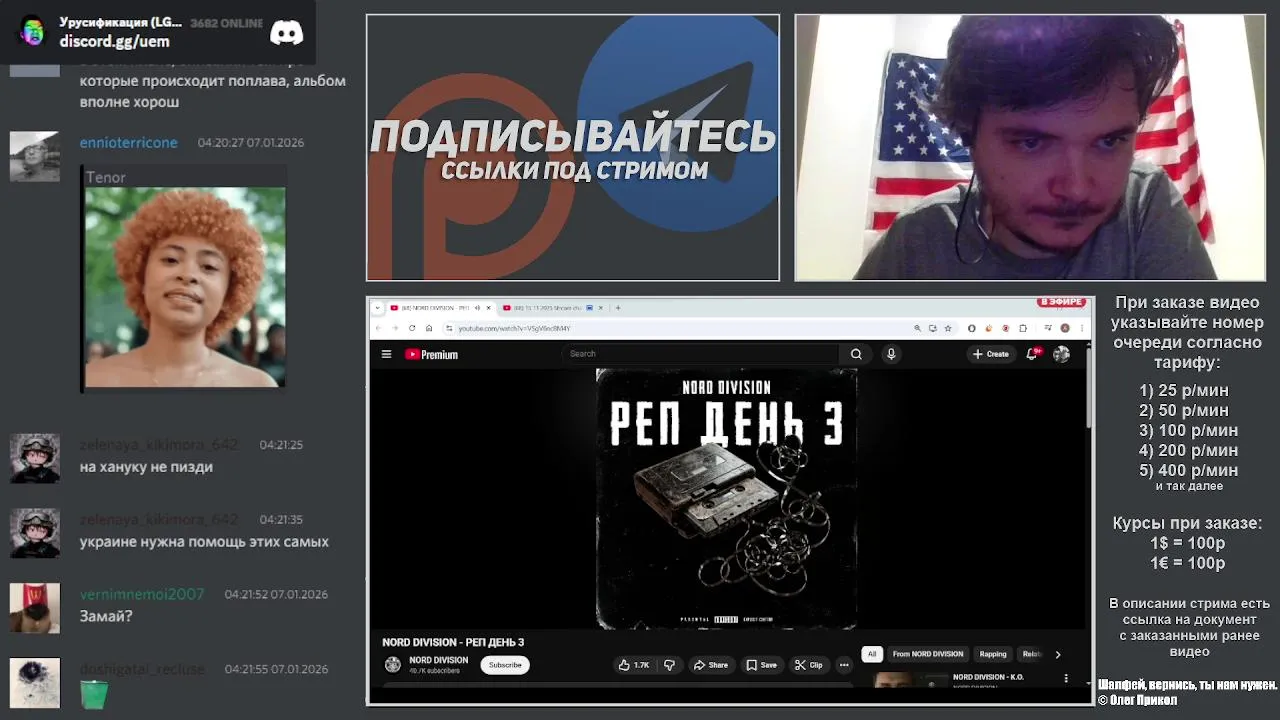Click username ennioterricone in chat
This screenshot has height=720, width=1280.
[128, 143]
